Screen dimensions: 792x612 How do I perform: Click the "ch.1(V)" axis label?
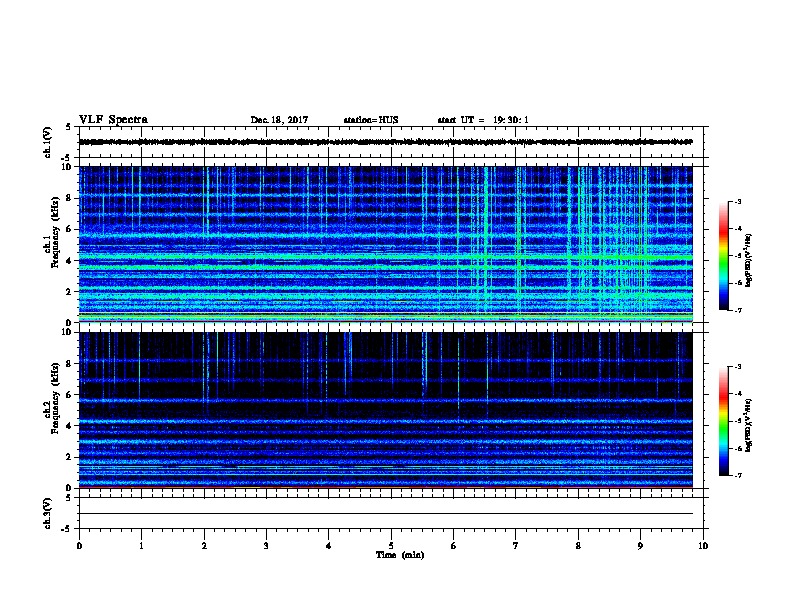48,142
